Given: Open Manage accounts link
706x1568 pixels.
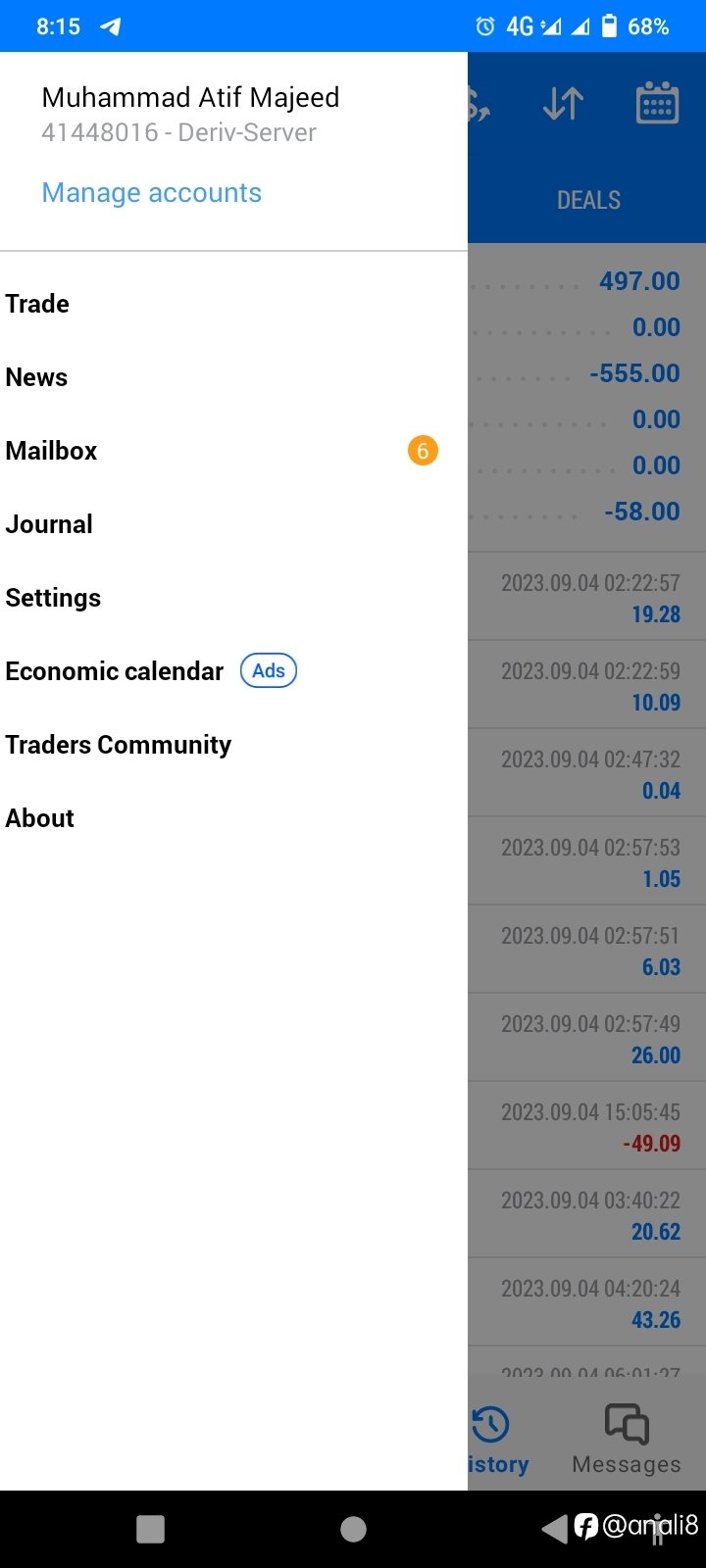Looking at the screenshot, I should tap(152, 193).
